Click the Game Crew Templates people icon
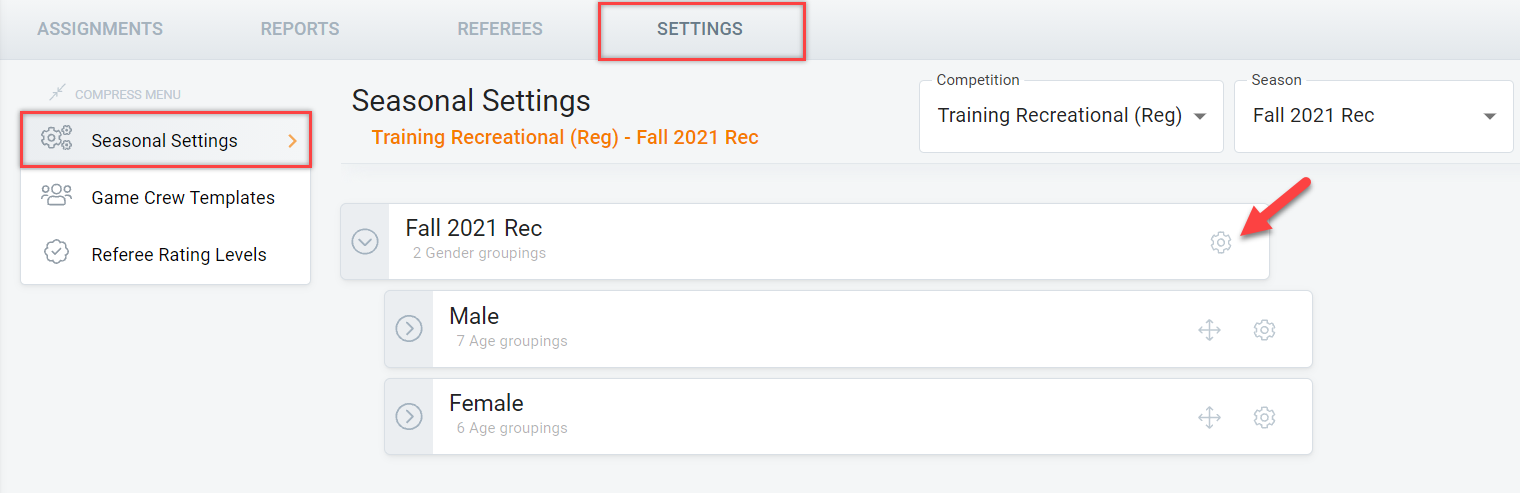The width and height of the screenshot is (1520, 493). pyautogui.click(x=56, y=196)
